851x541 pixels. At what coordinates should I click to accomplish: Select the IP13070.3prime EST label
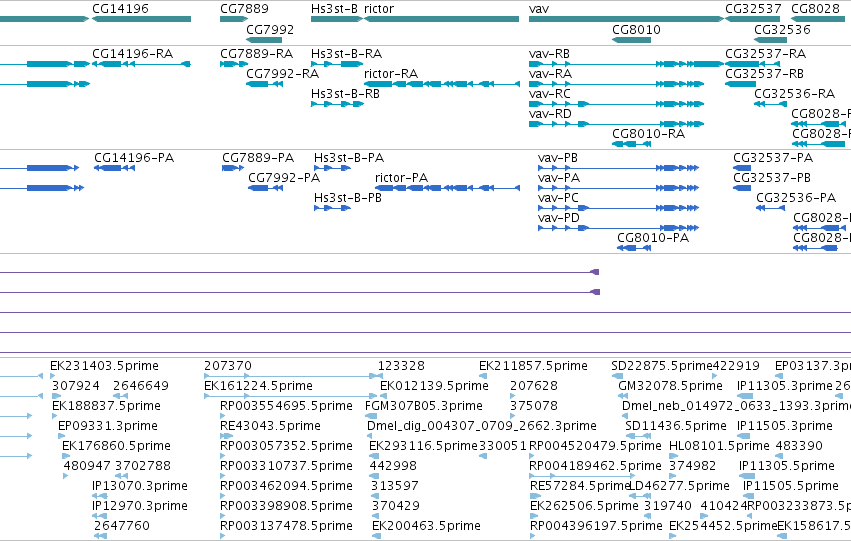[140, 486]
